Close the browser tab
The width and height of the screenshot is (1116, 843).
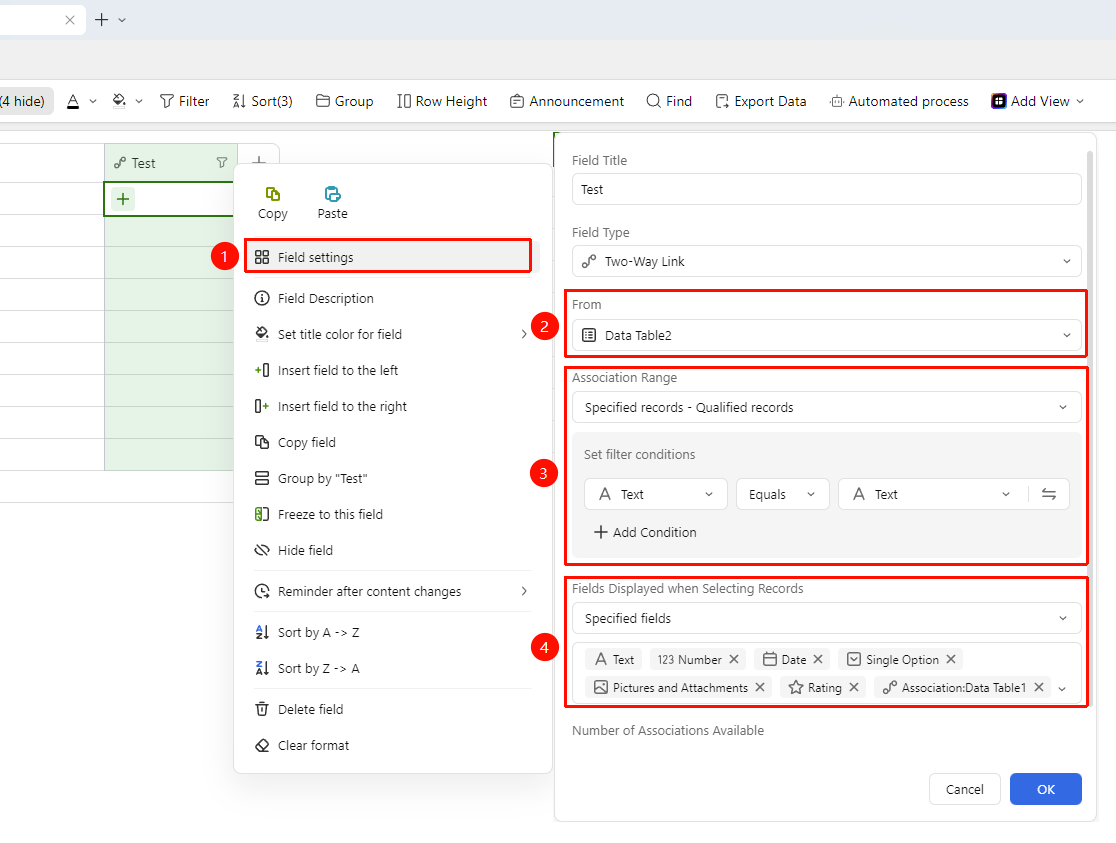click(x=70, y=20)
